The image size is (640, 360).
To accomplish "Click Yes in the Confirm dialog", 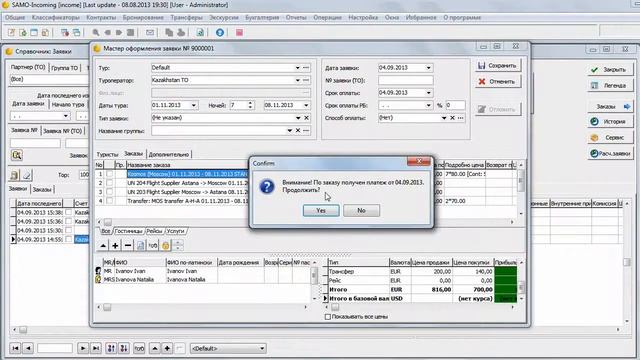I will (321, 210).
